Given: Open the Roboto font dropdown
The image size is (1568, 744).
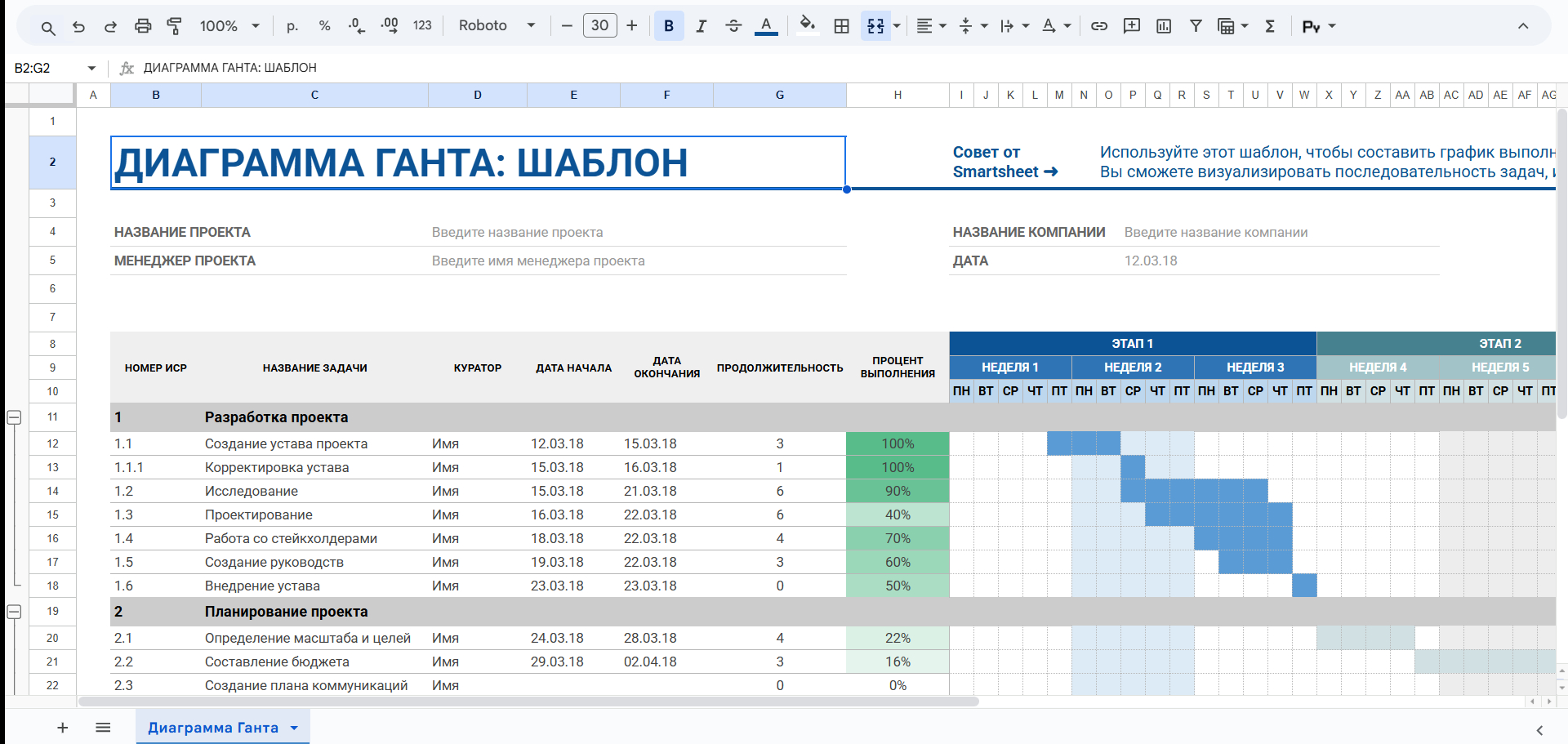Looking at the screenshot, I should pyautogui.click(x=497, y=26).
